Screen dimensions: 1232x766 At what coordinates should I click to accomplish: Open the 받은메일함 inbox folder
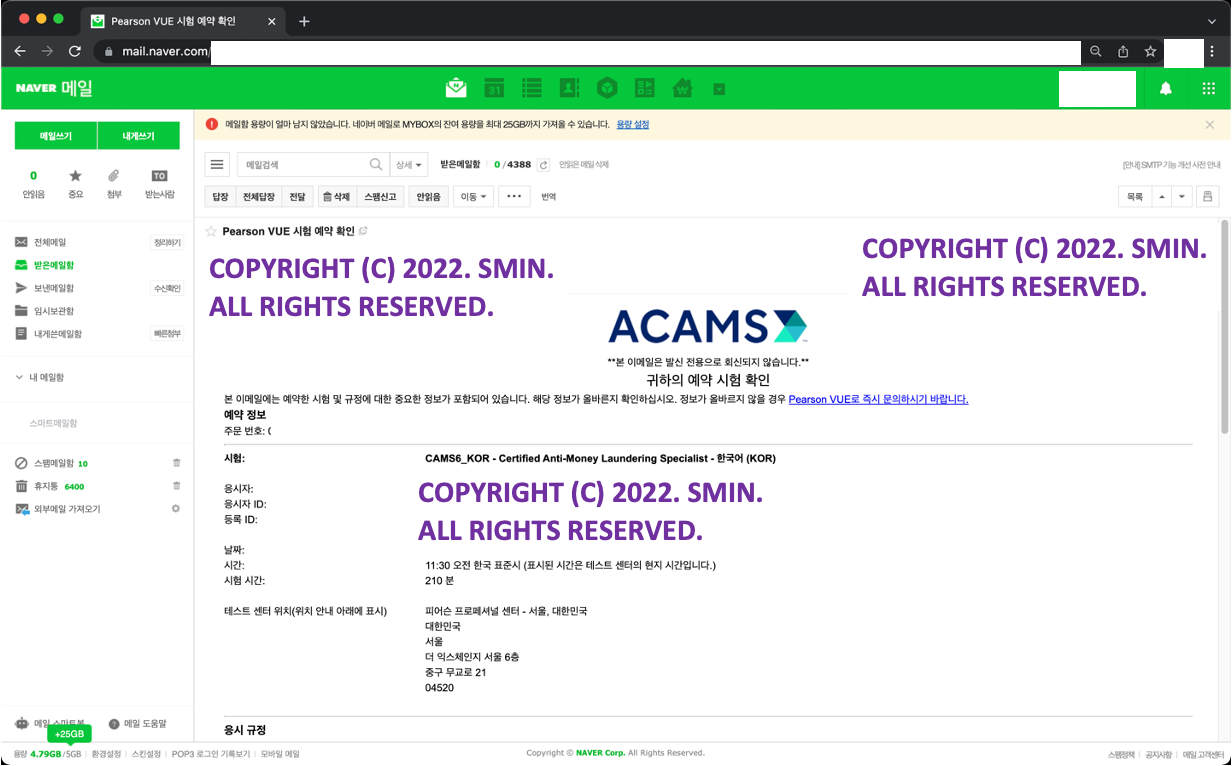(54, 265)
